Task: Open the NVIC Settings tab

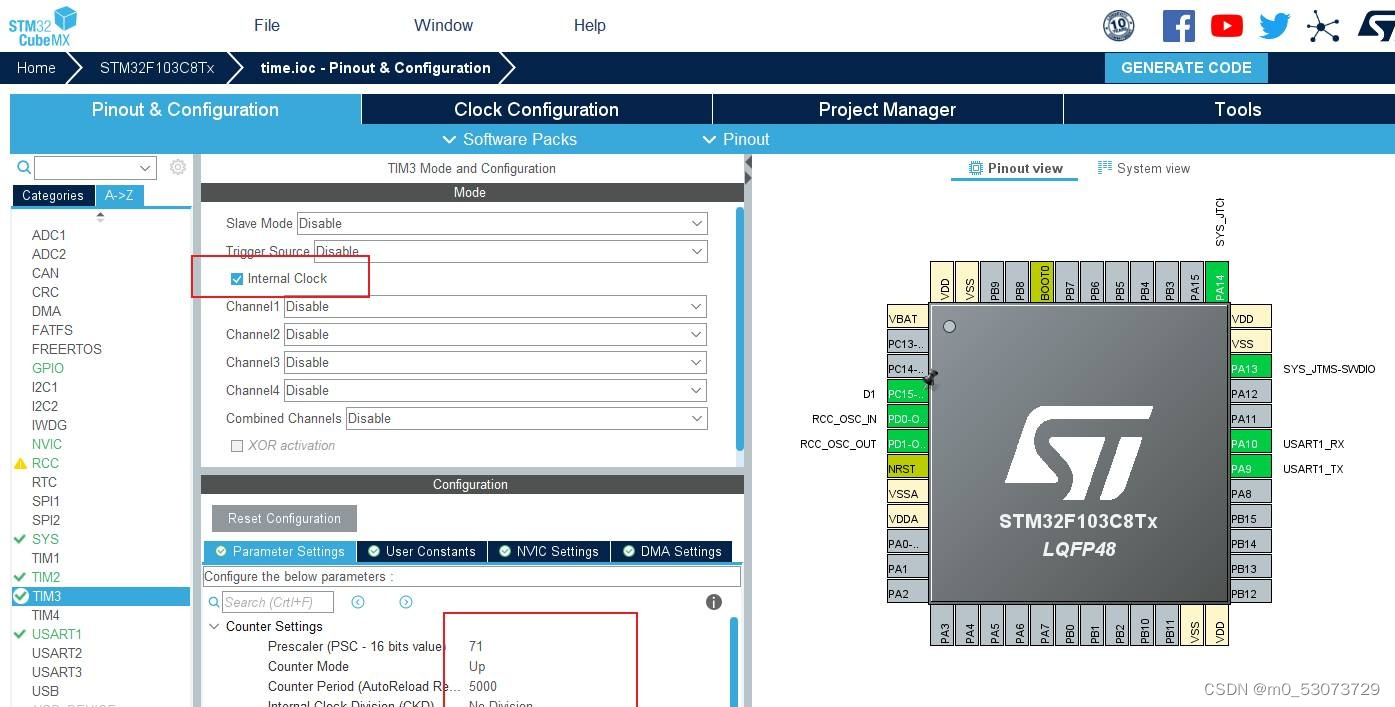Action: 547,551
